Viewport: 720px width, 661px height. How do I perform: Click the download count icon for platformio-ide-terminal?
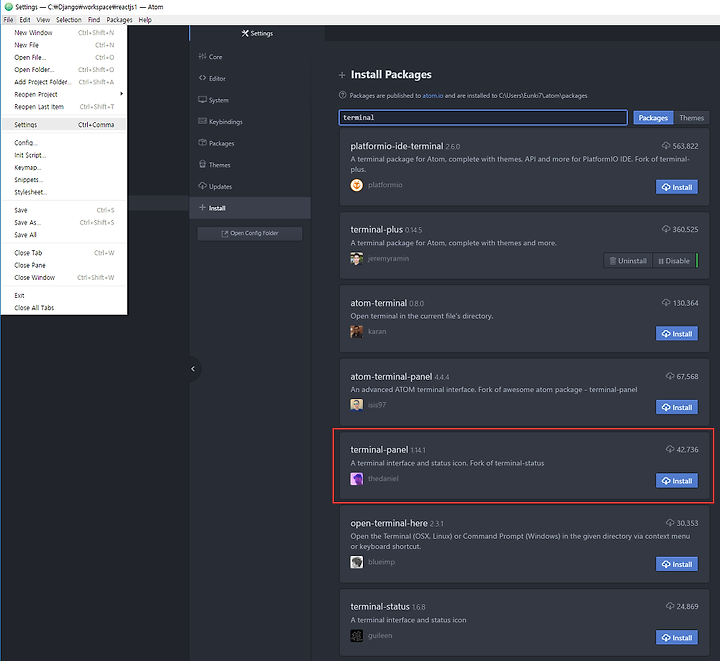point(666,146)
